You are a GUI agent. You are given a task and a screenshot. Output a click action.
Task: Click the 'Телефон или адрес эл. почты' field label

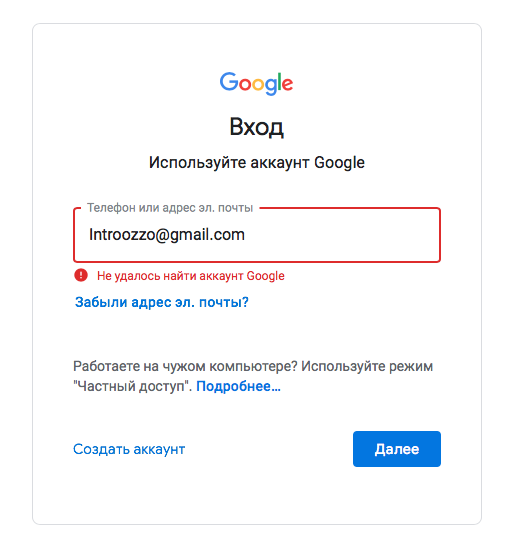click(x=170, y=207)
